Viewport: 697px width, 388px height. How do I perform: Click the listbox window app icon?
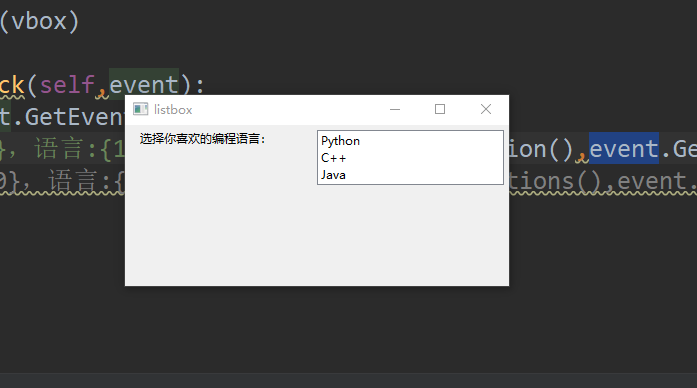[140, 109]
